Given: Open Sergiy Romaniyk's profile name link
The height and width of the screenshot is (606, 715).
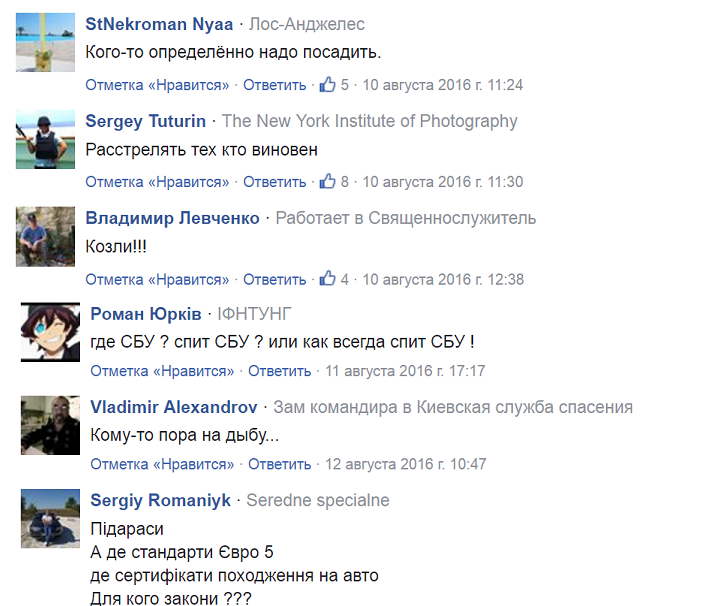Looking at the screenshot, I should pyautogui.click(x=160, y=500).
